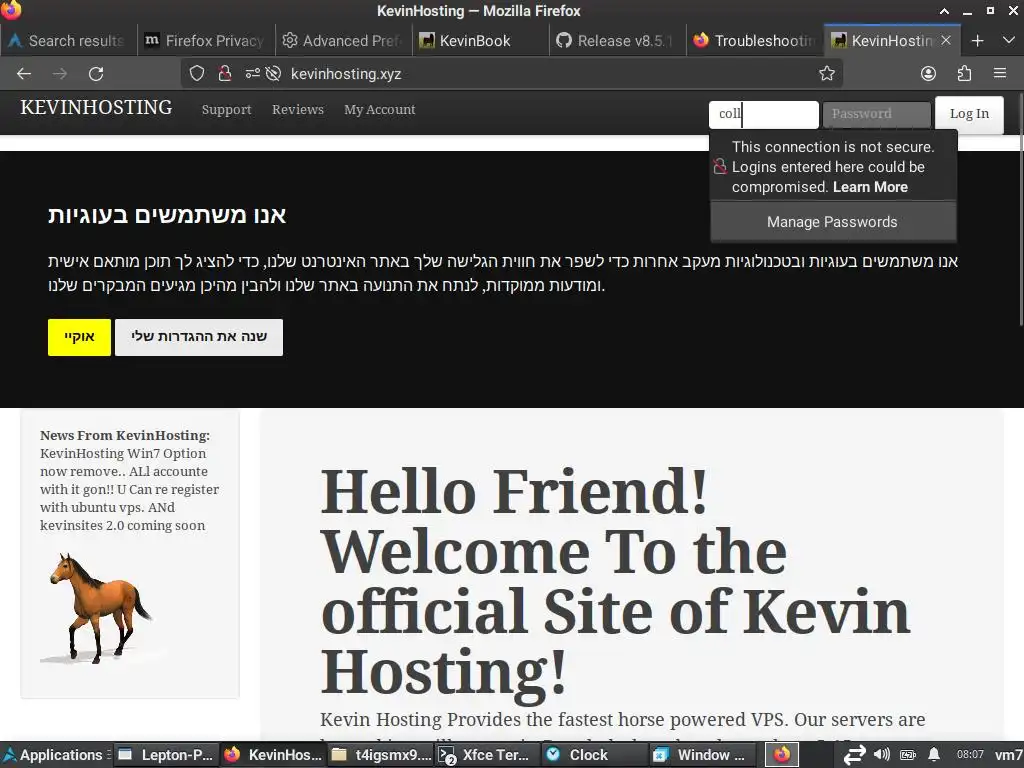Switch to the Window ... taskbar entry

coord(701,755)
